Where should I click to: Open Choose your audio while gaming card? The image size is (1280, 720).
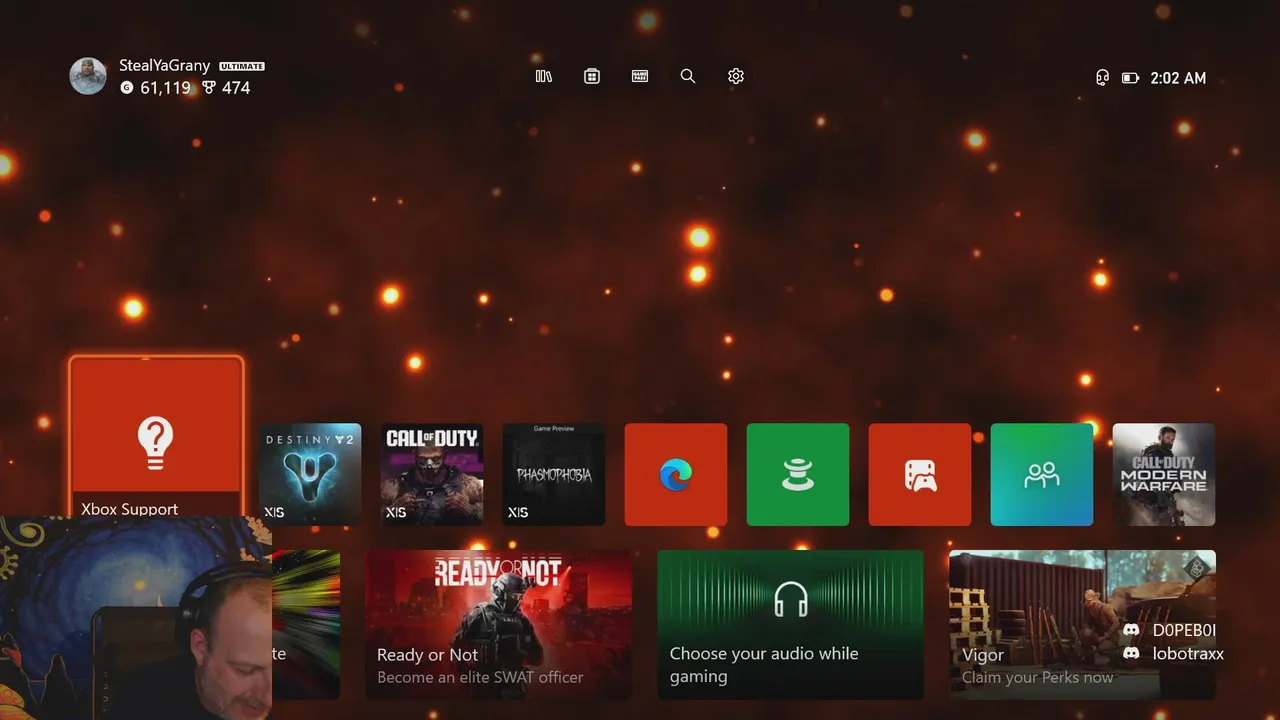click(791, 625)
